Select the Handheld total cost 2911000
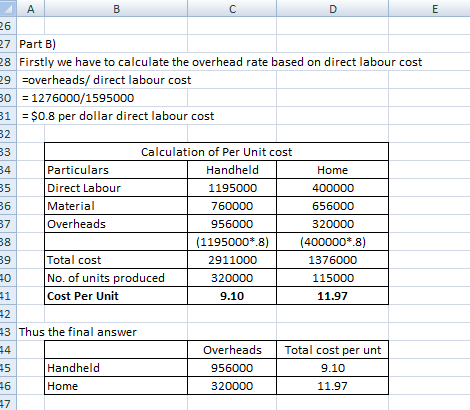Screen dimensions: 470x410 point(232,260)
